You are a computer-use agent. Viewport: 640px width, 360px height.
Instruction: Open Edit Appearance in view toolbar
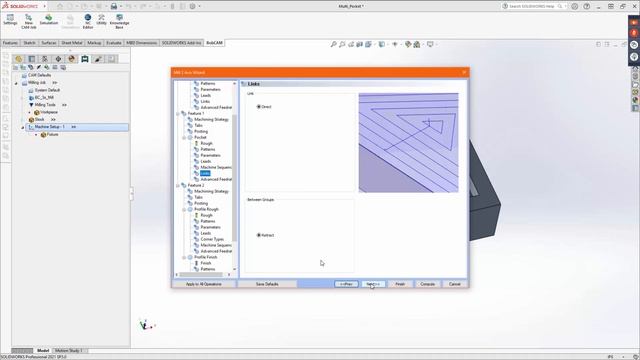point(408,44)
